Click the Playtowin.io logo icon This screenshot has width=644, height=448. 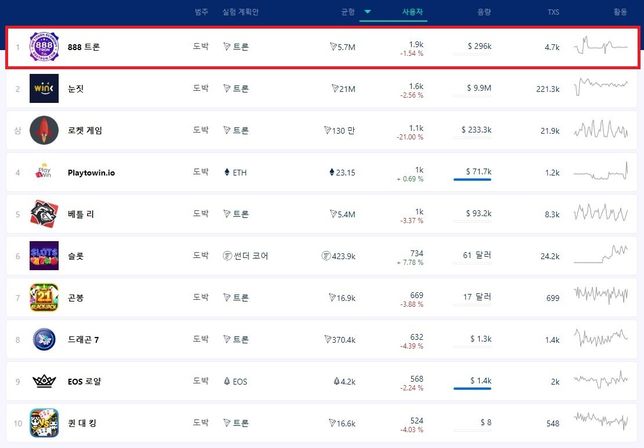click(x=44, y=172)
